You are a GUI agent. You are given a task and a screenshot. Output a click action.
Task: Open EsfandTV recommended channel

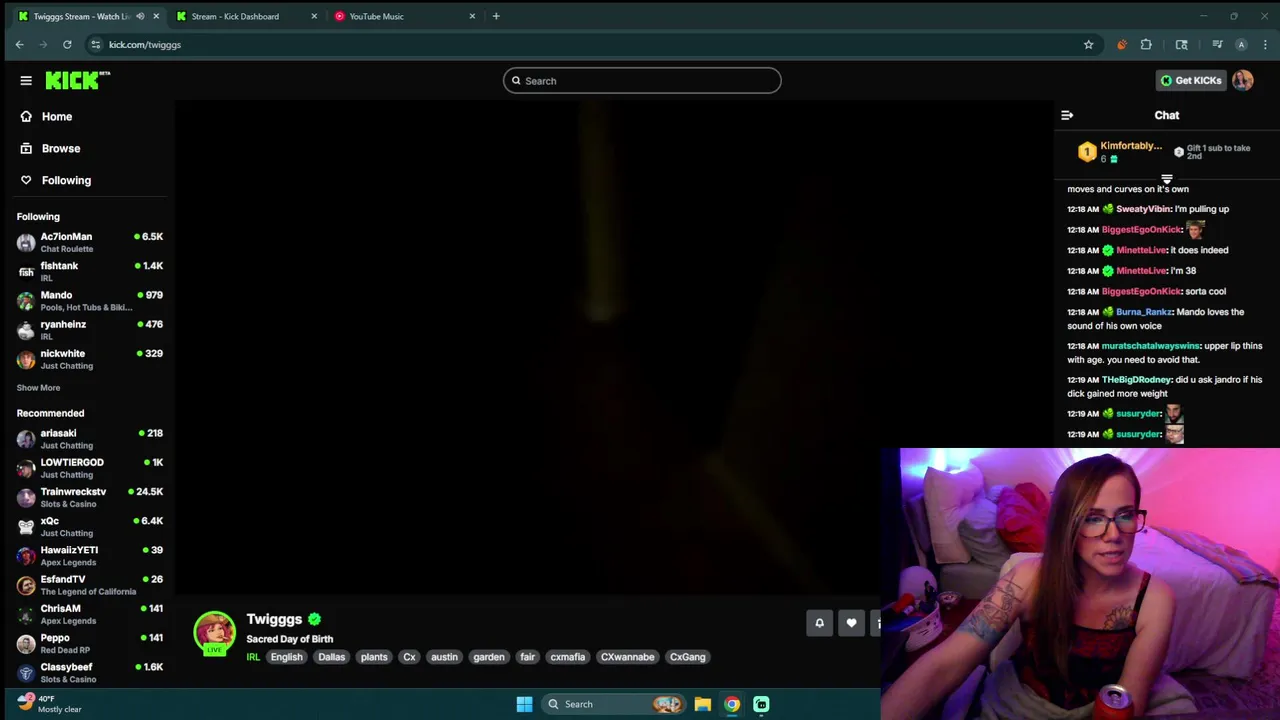coord(90,585)
